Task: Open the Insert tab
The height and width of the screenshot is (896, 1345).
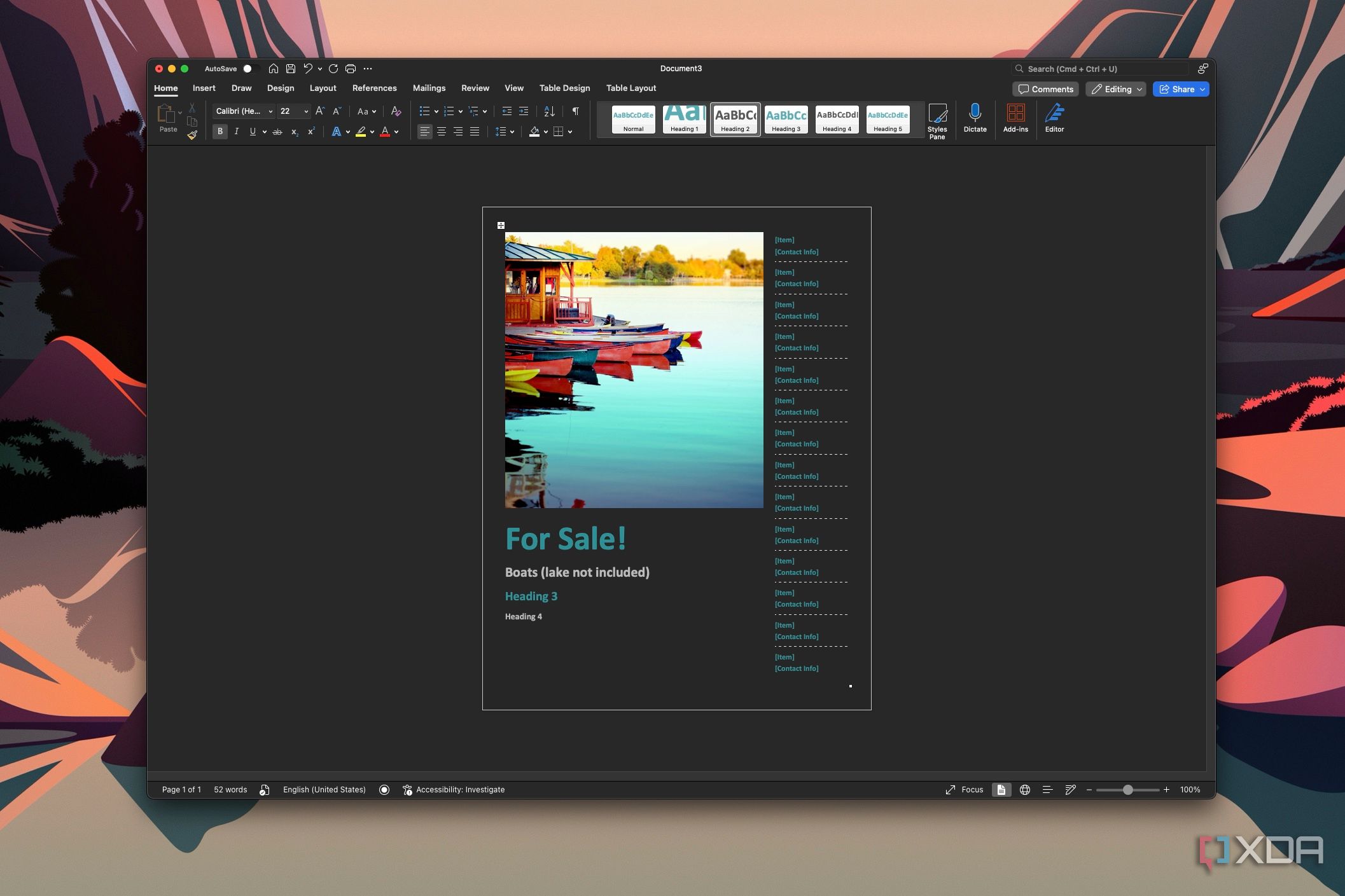Action: [204, 88]
